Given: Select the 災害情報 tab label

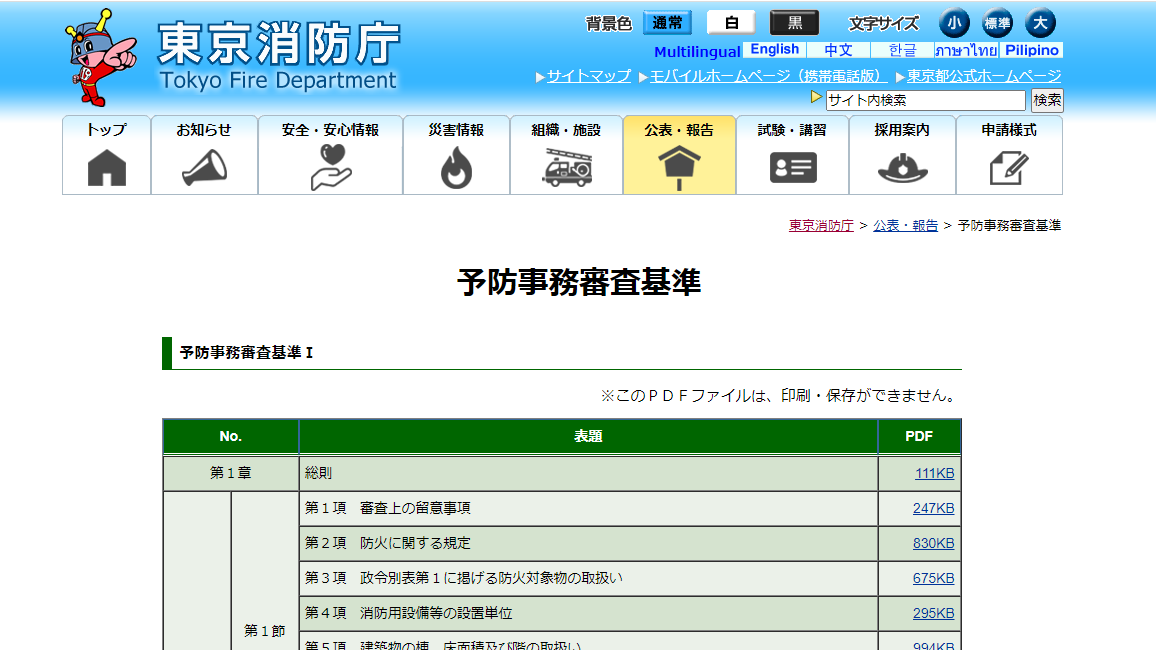Looking at the screenshot, I should coord(456,130).
